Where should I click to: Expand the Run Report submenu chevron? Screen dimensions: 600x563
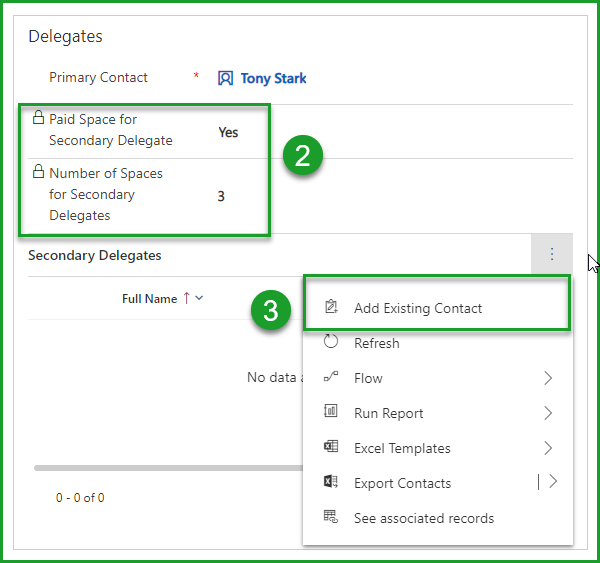[x=548, y=413]
